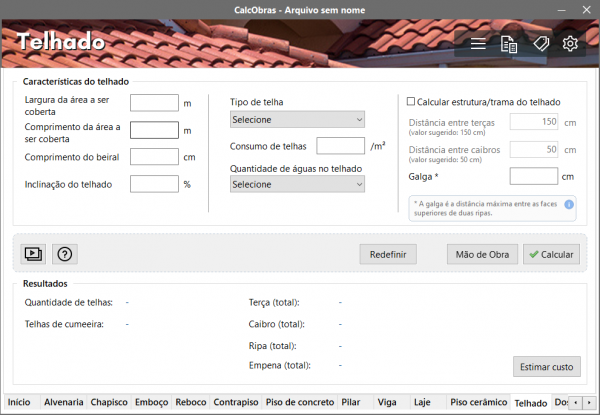Enable Calcular estrutura/trama do telhado checkbox

(411, 102)
